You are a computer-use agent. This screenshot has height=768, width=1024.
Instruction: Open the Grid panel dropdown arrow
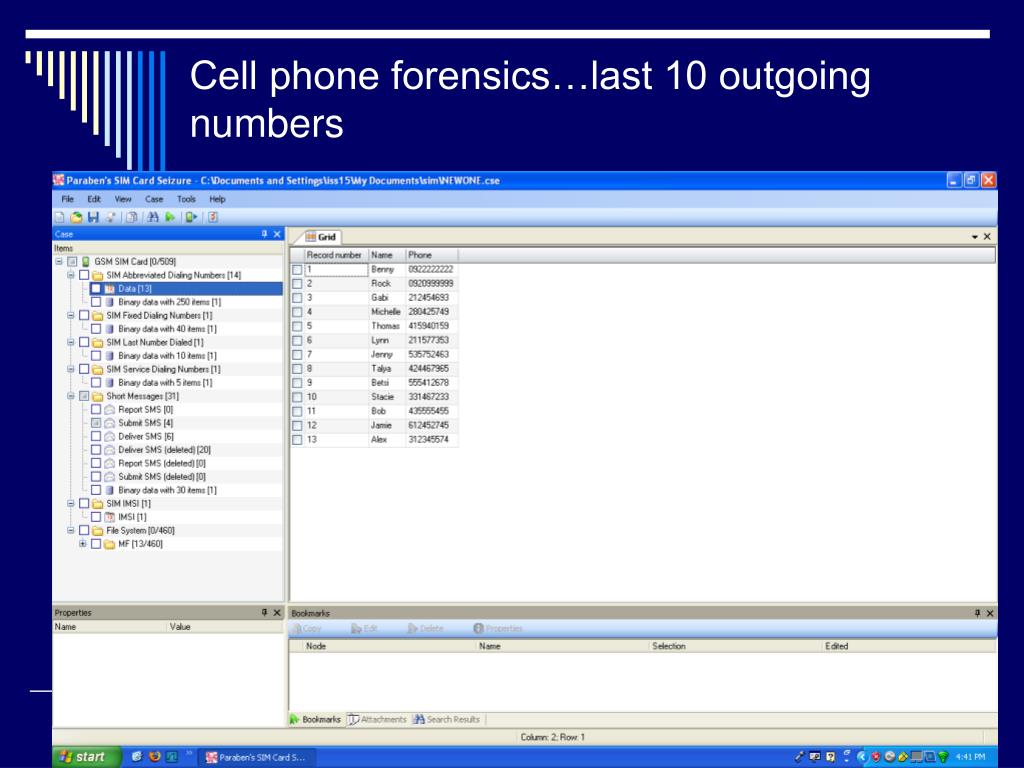975,237
